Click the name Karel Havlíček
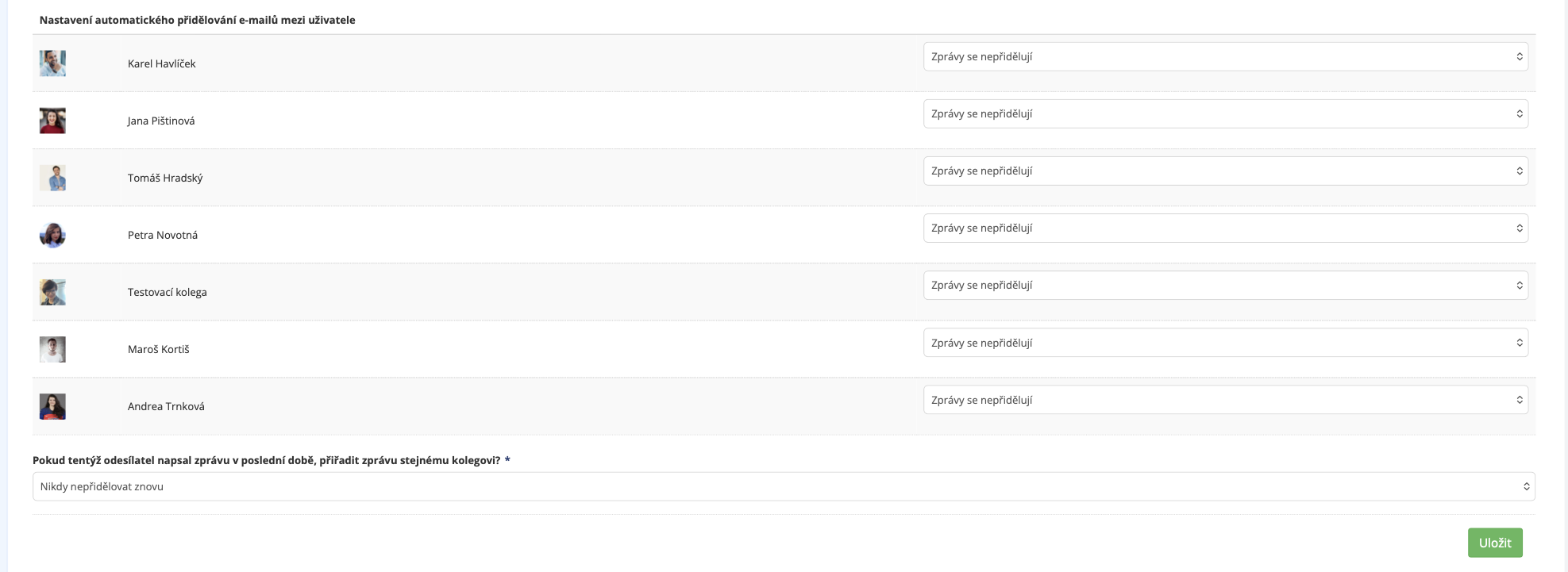 [162, 63]
